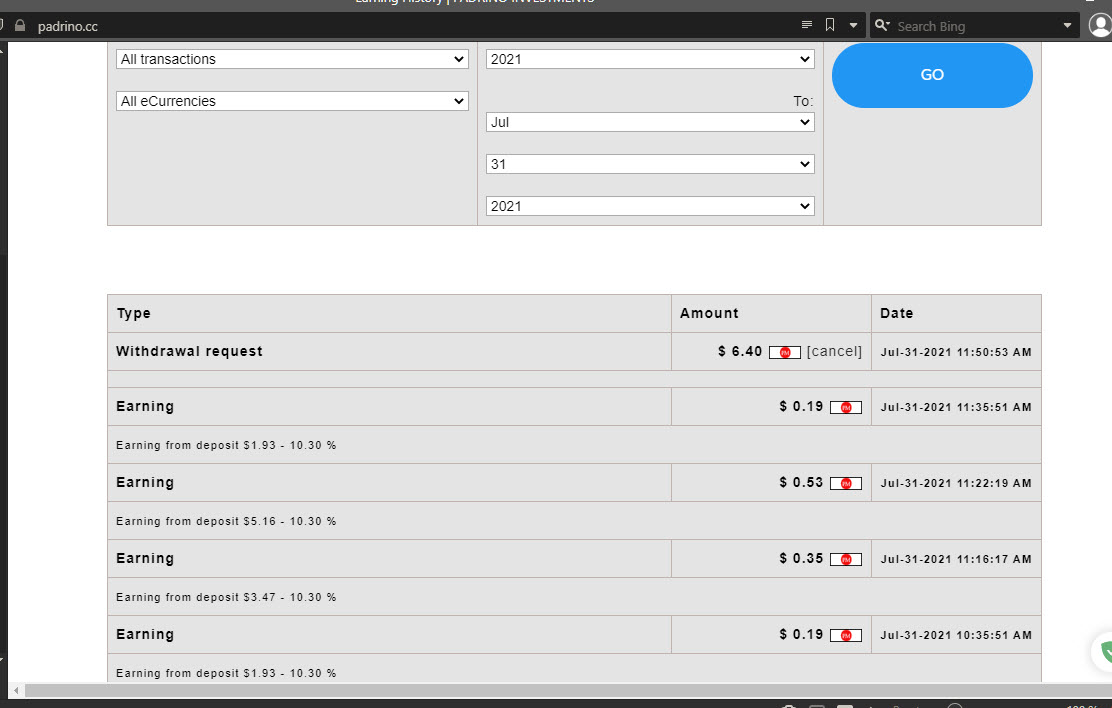This screenshot has height=708, width=1112.
Task: Open the bottom 2021 To-year dropdown
Action: 650,206
